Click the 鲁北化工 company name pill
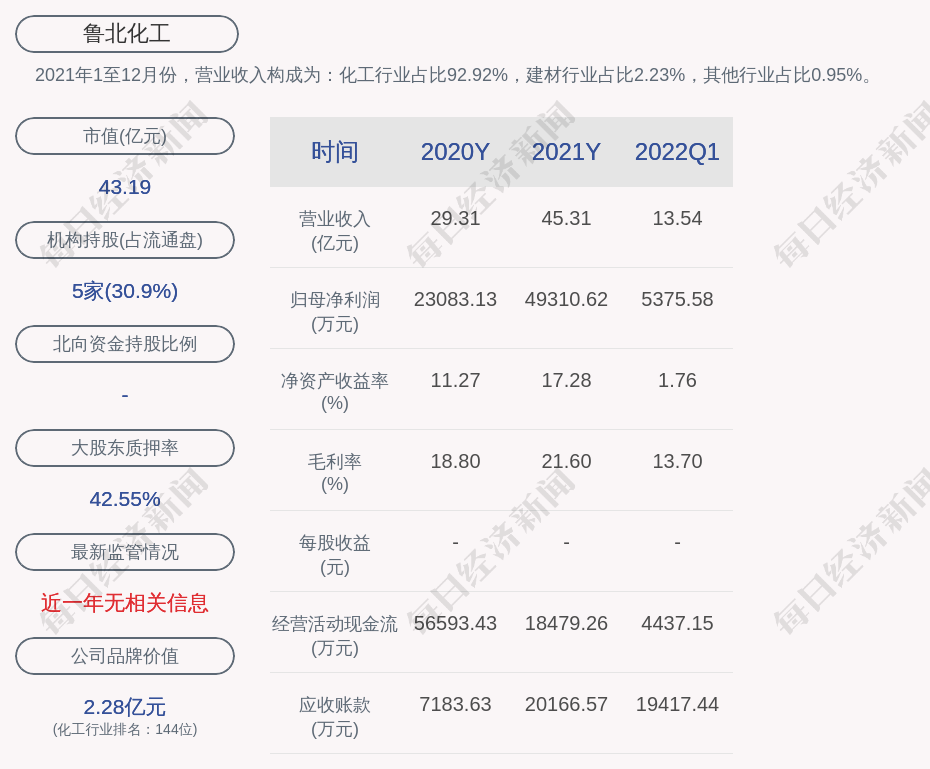Image resolution: width=930 pixels, height=769 pixels. (126, 34)
